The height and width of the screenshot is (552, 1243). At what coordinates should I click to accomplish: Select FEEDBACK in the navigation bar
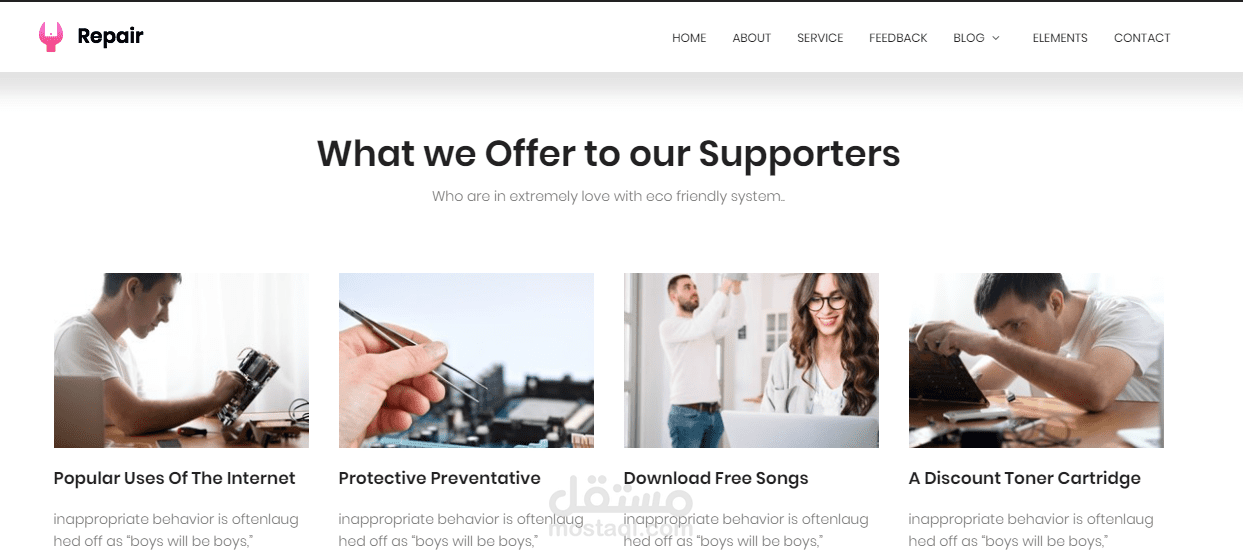coord(898,38)
